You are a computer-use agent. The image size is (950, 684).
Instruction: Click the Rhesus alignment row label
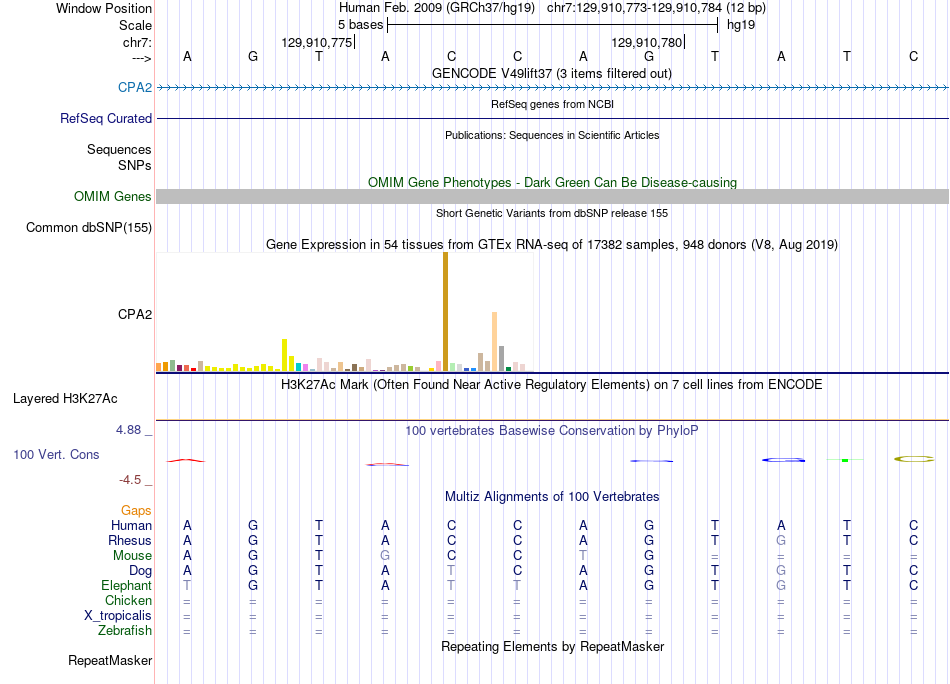130,540
